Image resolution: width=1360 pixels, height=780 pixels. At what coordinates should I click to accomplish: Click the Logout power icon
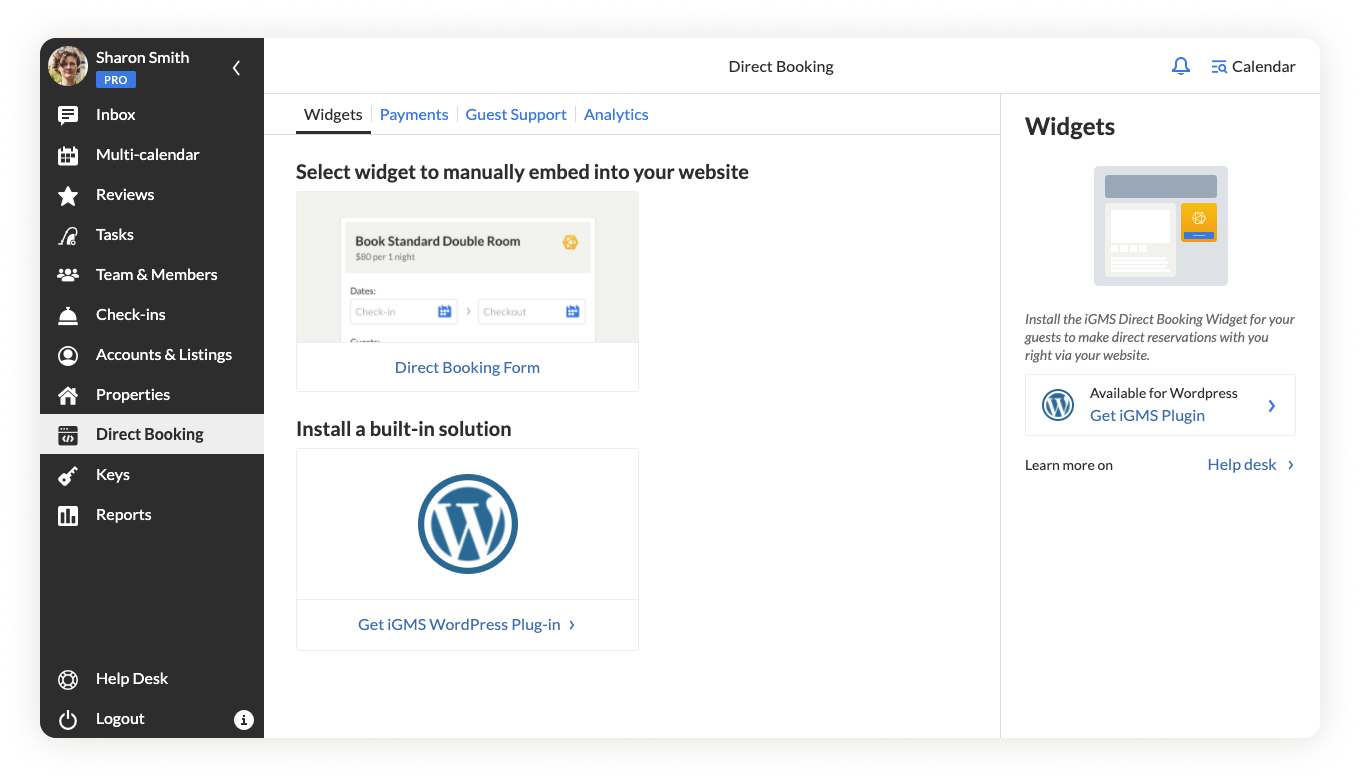click(x=68, y=719)
